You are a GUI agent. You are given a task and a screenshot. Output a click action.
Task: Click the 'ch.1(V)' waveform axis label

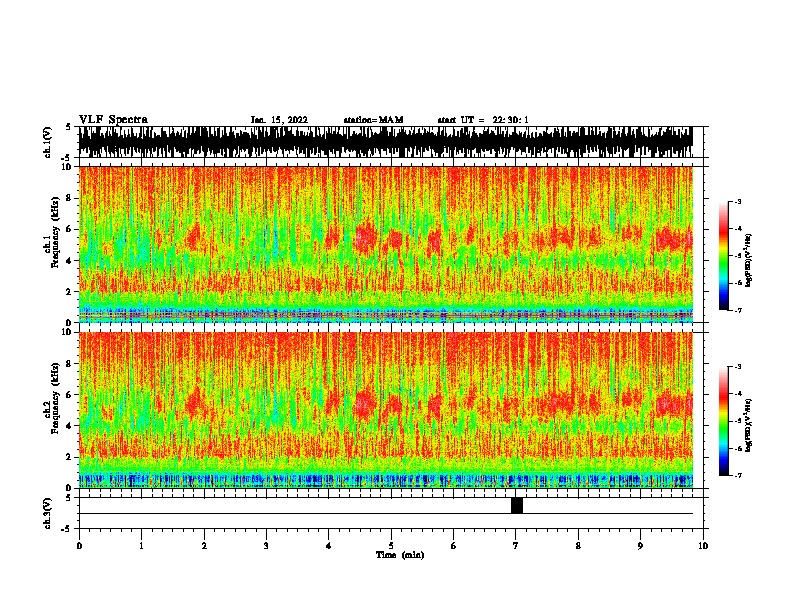[x=48, y=142]
